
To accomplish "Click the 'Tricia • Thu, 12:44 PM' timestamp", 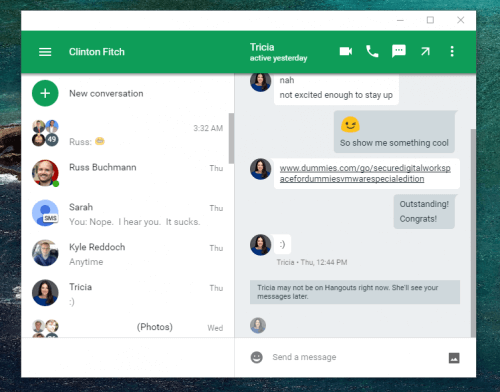I will pyautogui.click(x=312, y=262).
